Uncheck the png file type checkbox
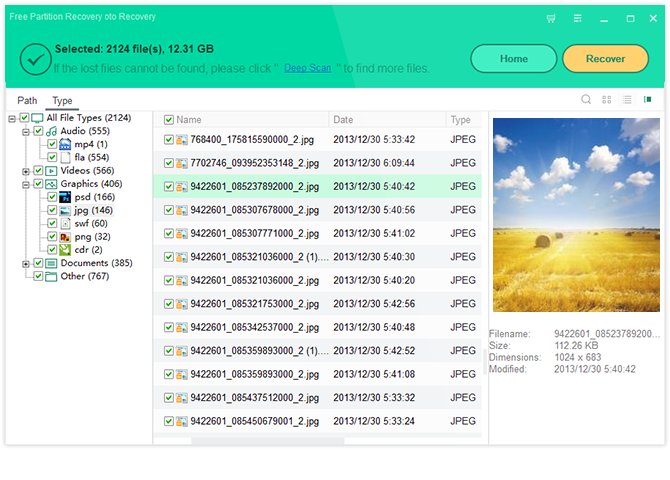 [x=52, y=237]
